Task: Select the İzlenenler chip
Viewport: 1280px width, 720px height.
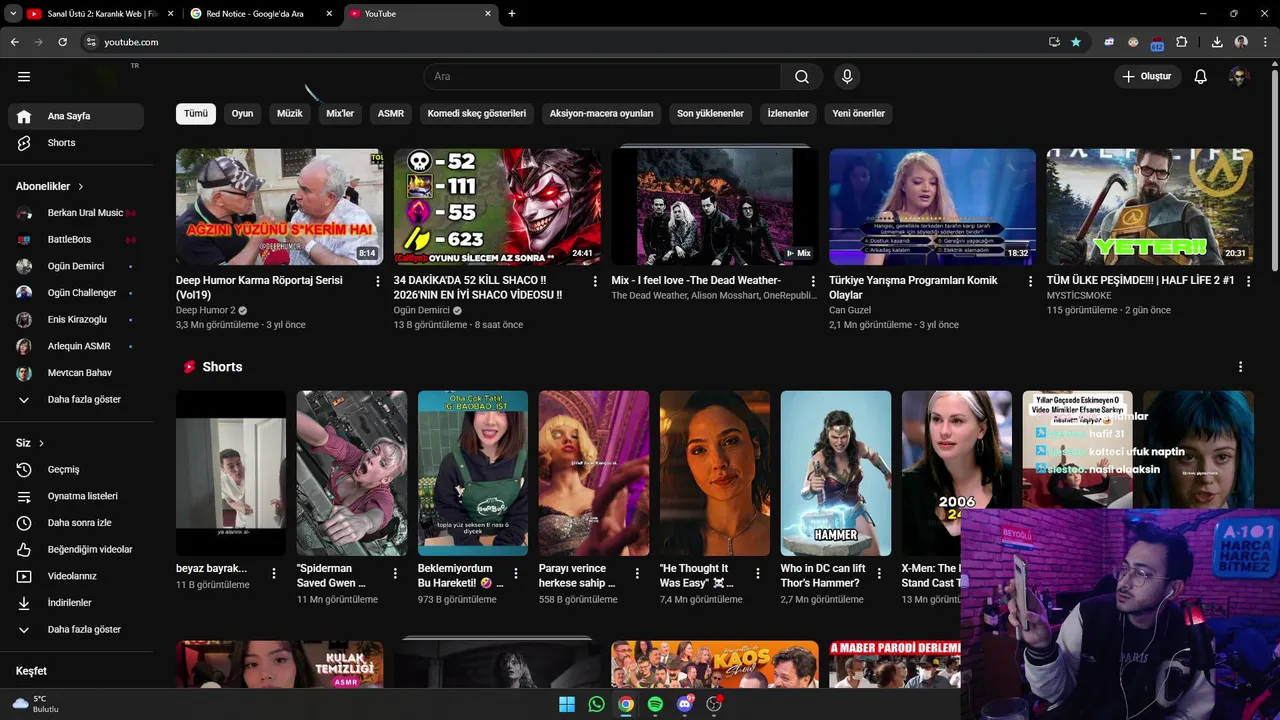Action: [x=788, y=113]
